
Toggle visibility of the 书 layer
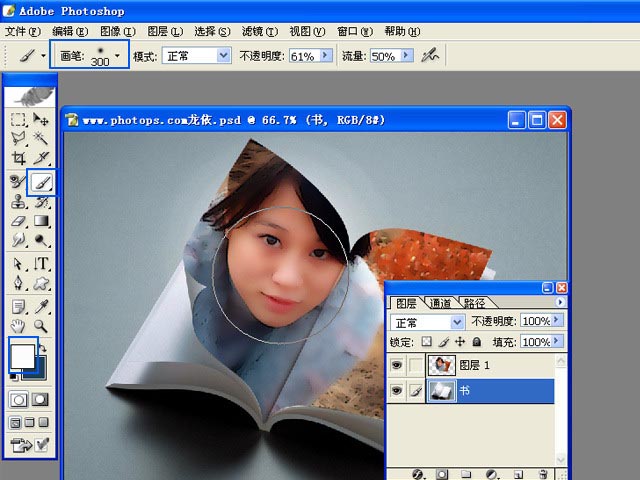point(396,392)
